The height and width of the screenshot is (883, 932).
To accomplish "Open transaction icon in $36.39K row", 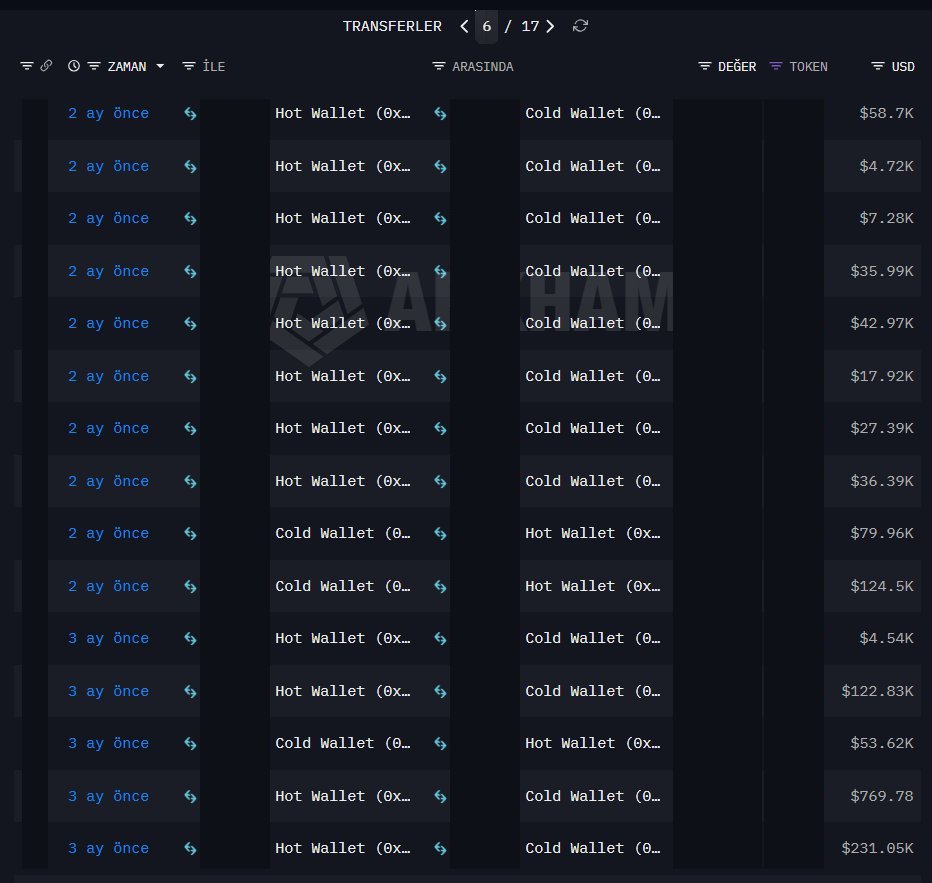I will click(190, 481).
